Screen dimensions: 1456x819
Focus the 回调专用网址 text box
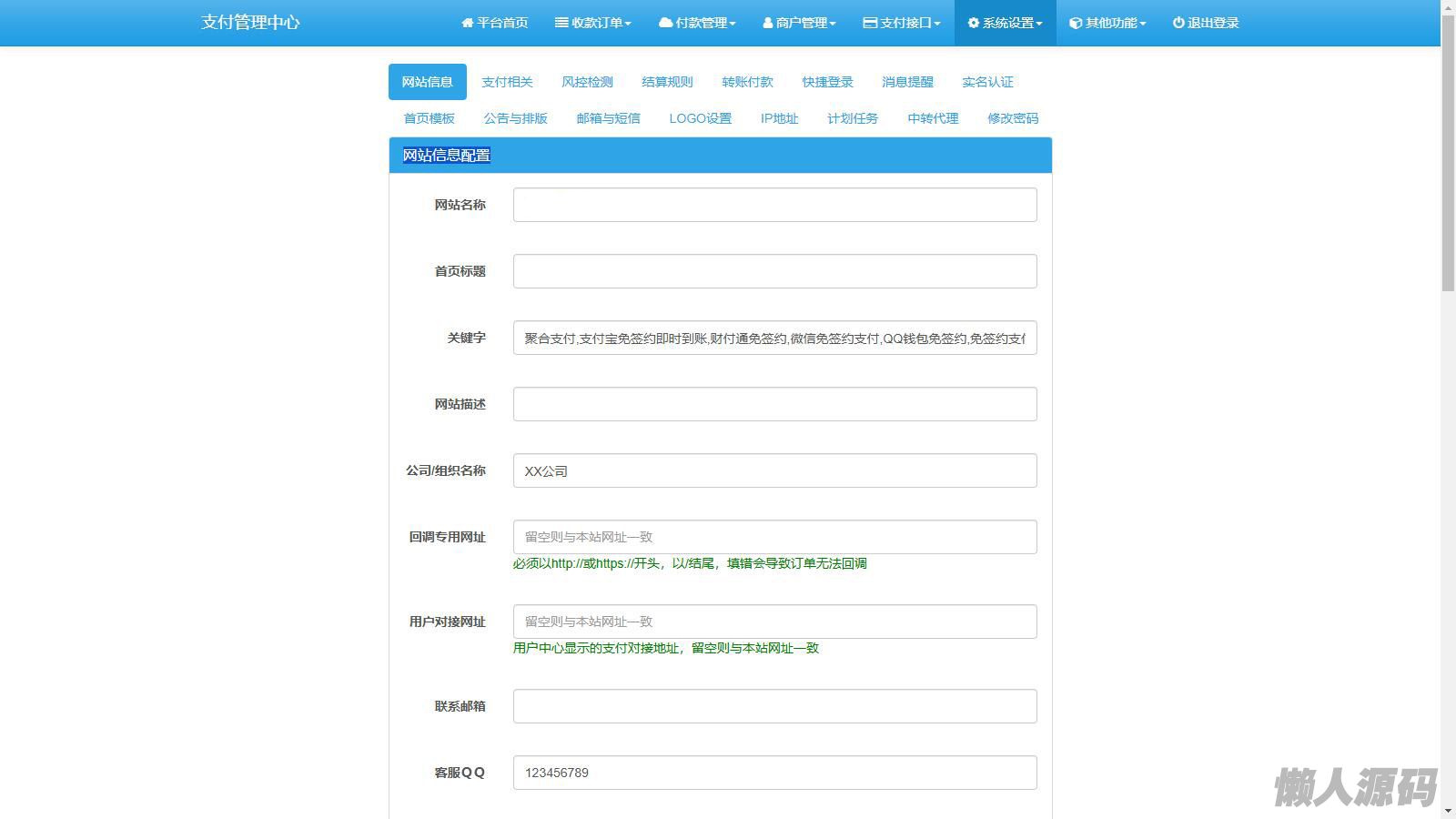[x=774, y=537]
